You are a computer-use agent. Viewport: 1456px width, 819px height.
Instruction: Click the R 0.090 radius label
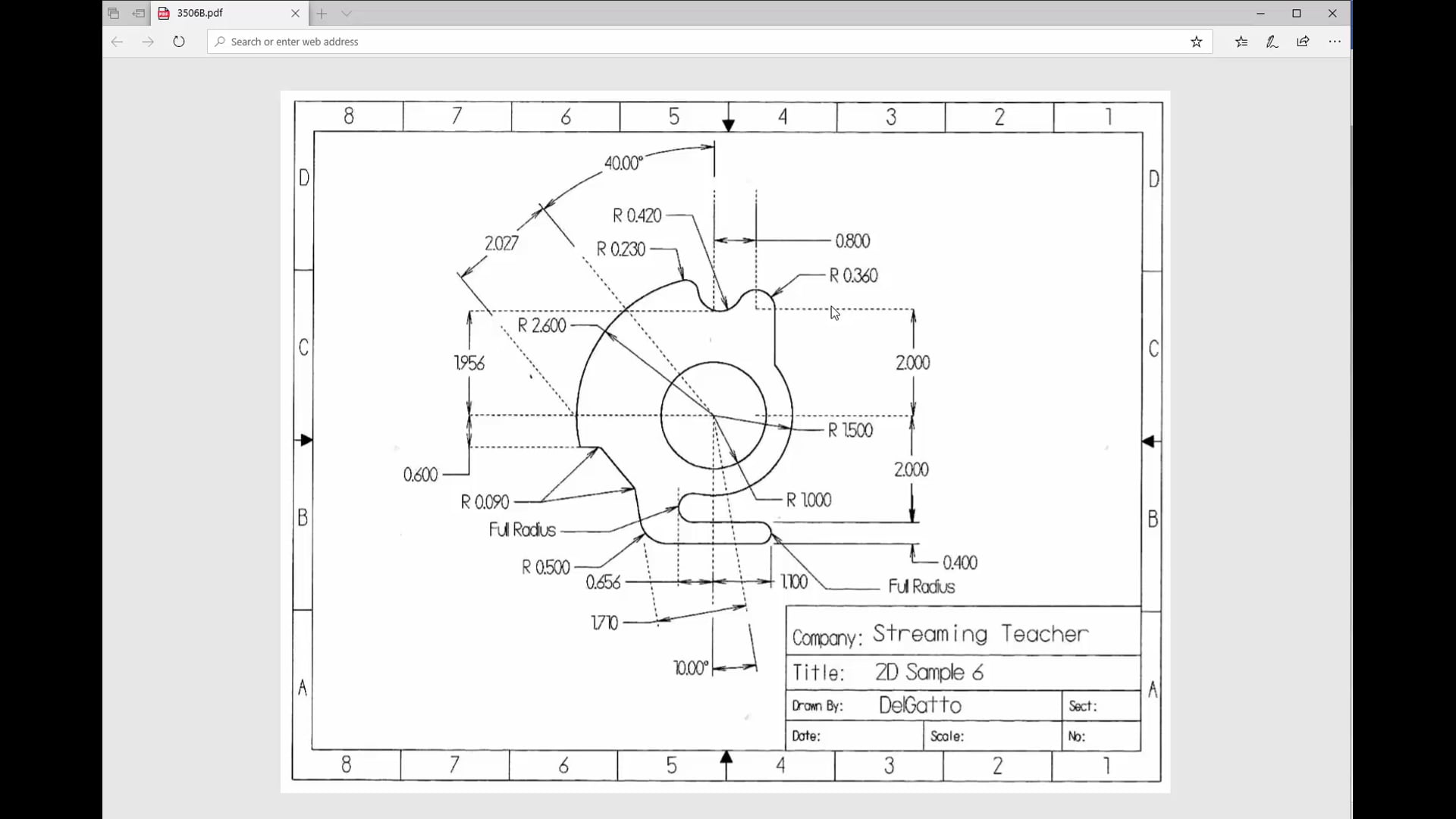pos(485,502)
